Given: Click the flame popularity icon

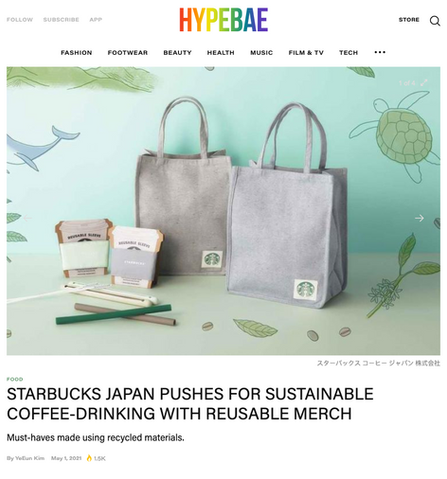Looking at the screenshot, I should click(x=89, y=458).
